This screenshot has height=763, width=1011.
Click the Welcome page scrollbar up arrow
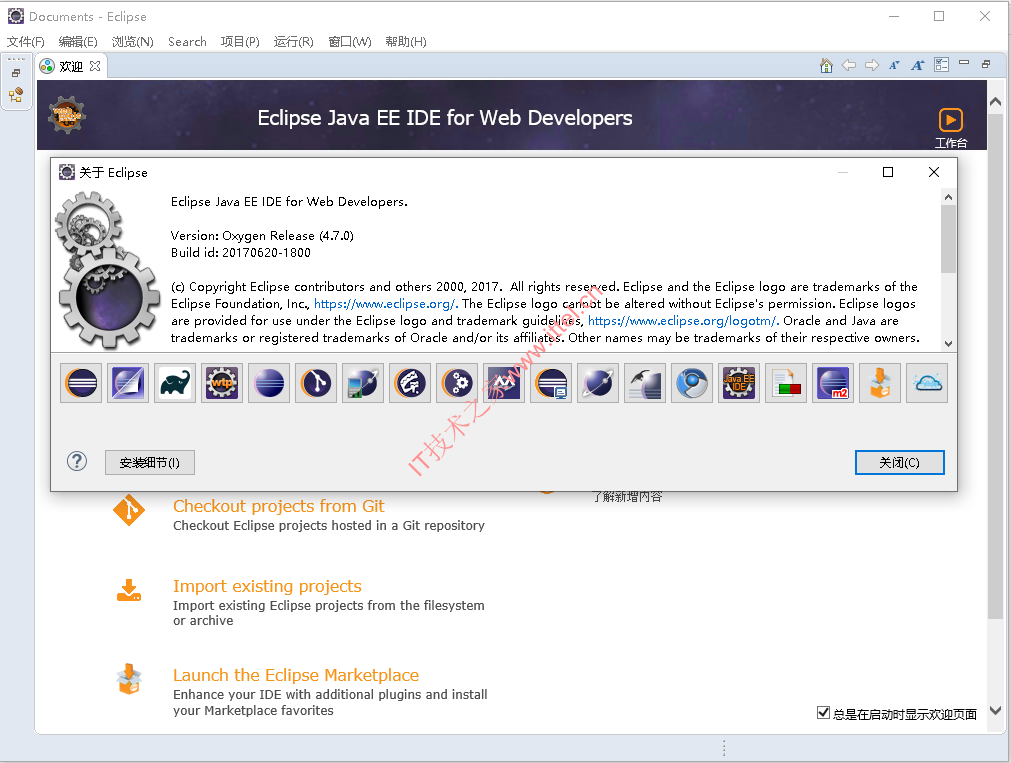click(996, 102)
